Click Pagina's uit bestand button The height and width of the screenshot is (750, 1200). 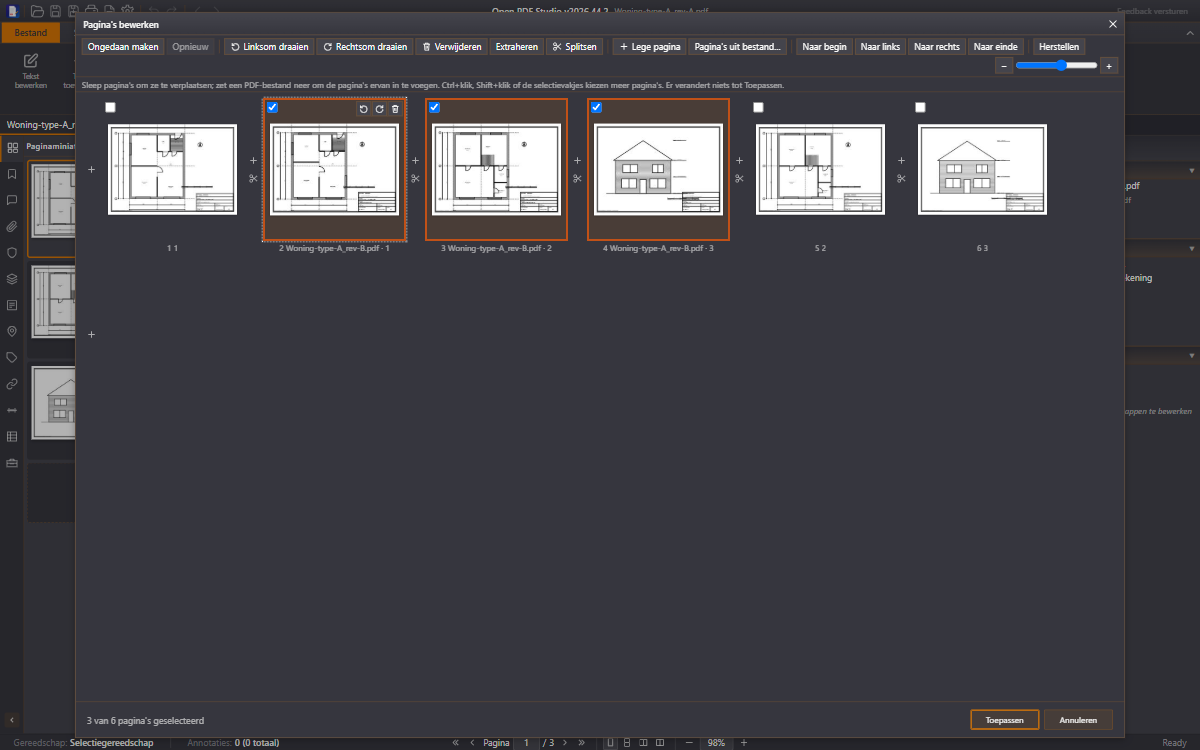click(x=739, y=47)
